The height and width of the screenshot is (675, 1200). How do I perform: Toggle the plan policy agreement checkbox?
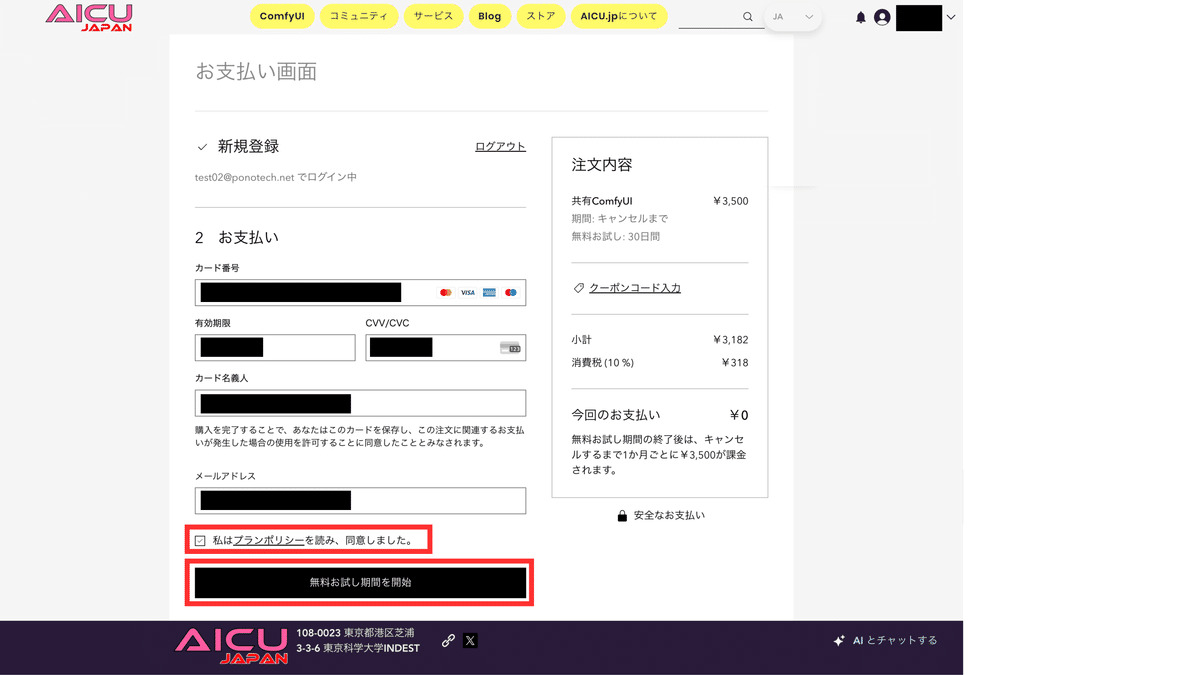pos(200,540)
